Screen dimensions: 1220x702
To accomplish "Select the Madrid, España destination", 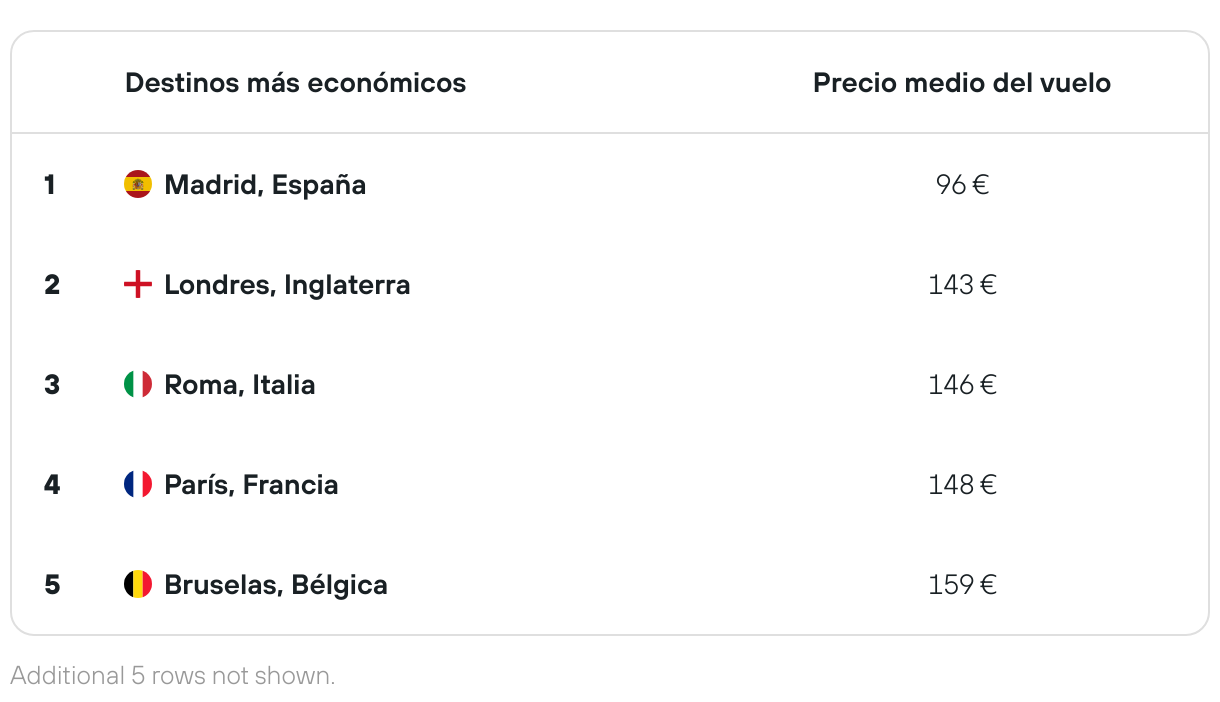I will [x=265, y=185].
